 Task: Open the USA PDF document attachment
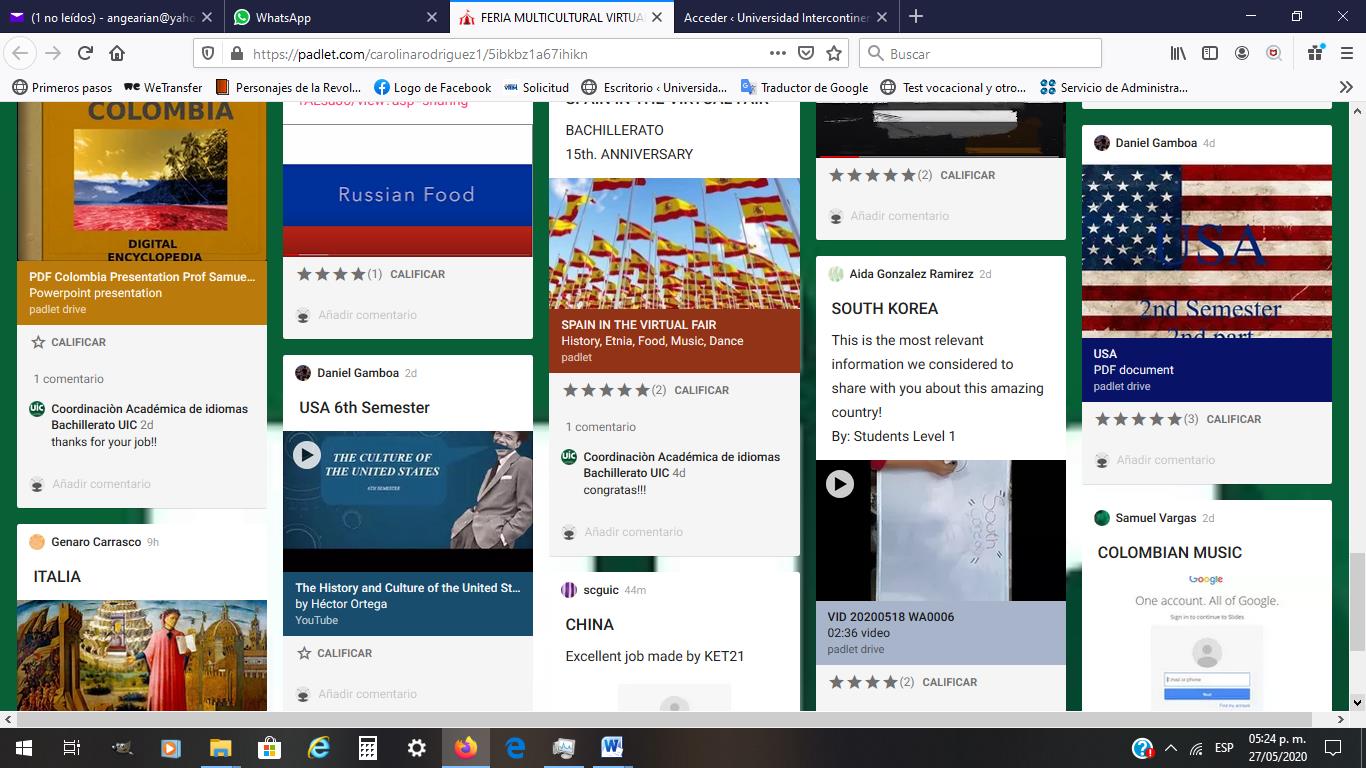[x=1207, y=369]
